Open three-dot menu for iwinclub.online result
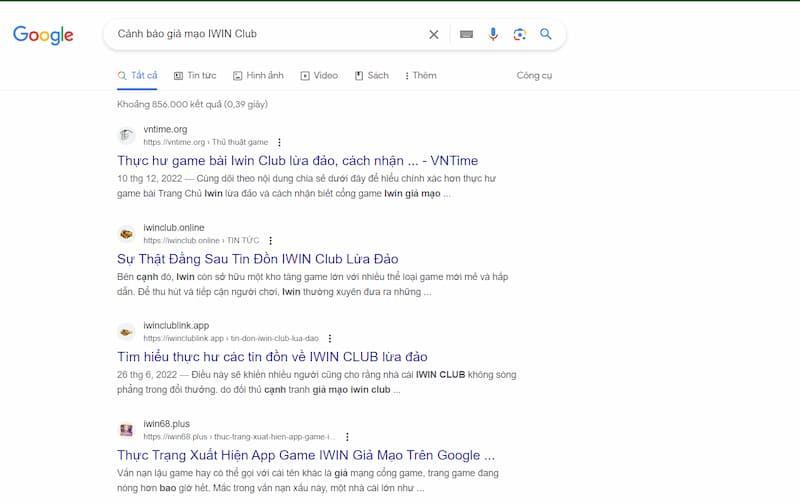The height and width of the screenshot is (503, 800). click(270, 241)
